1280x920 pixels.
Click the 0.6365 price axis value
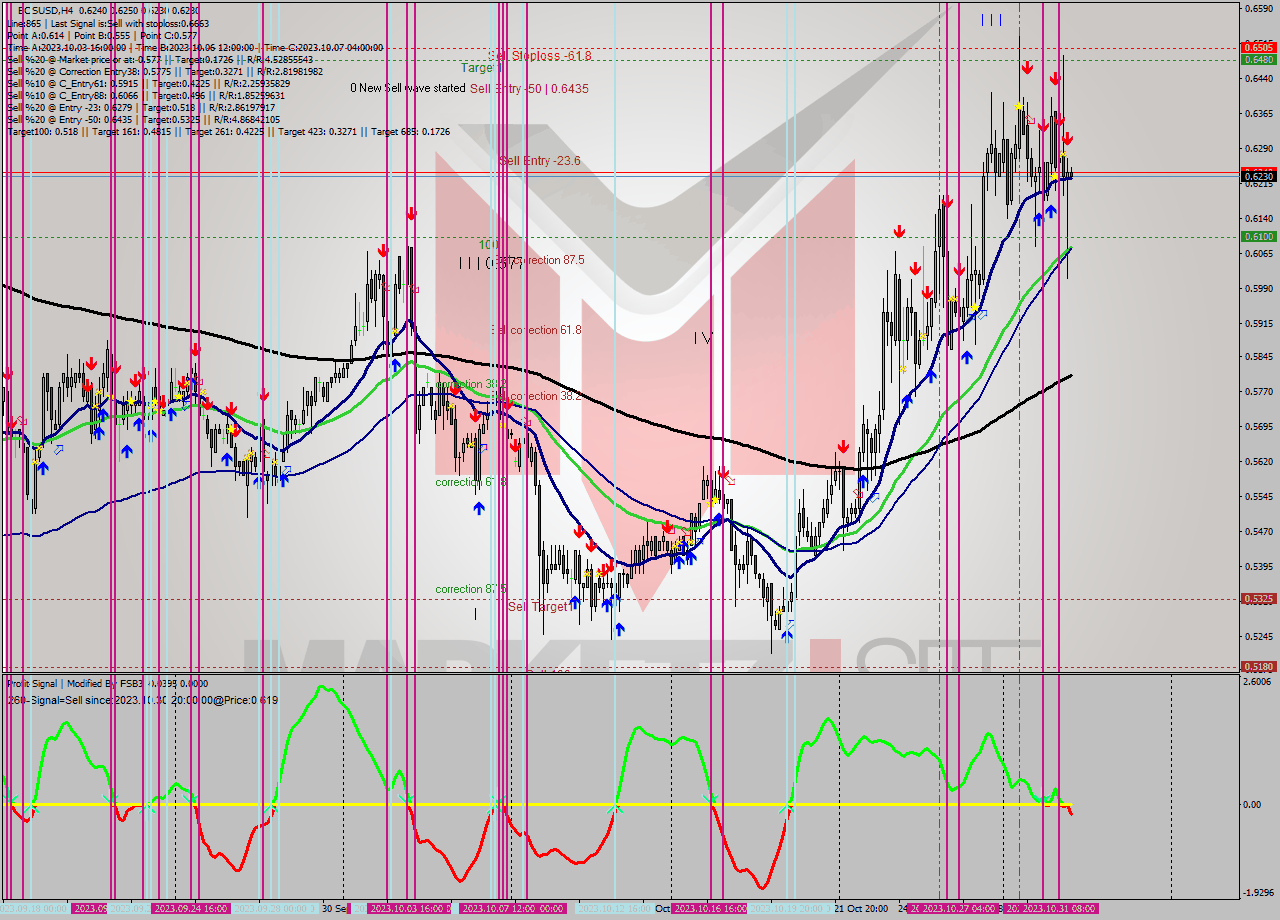1257,113
